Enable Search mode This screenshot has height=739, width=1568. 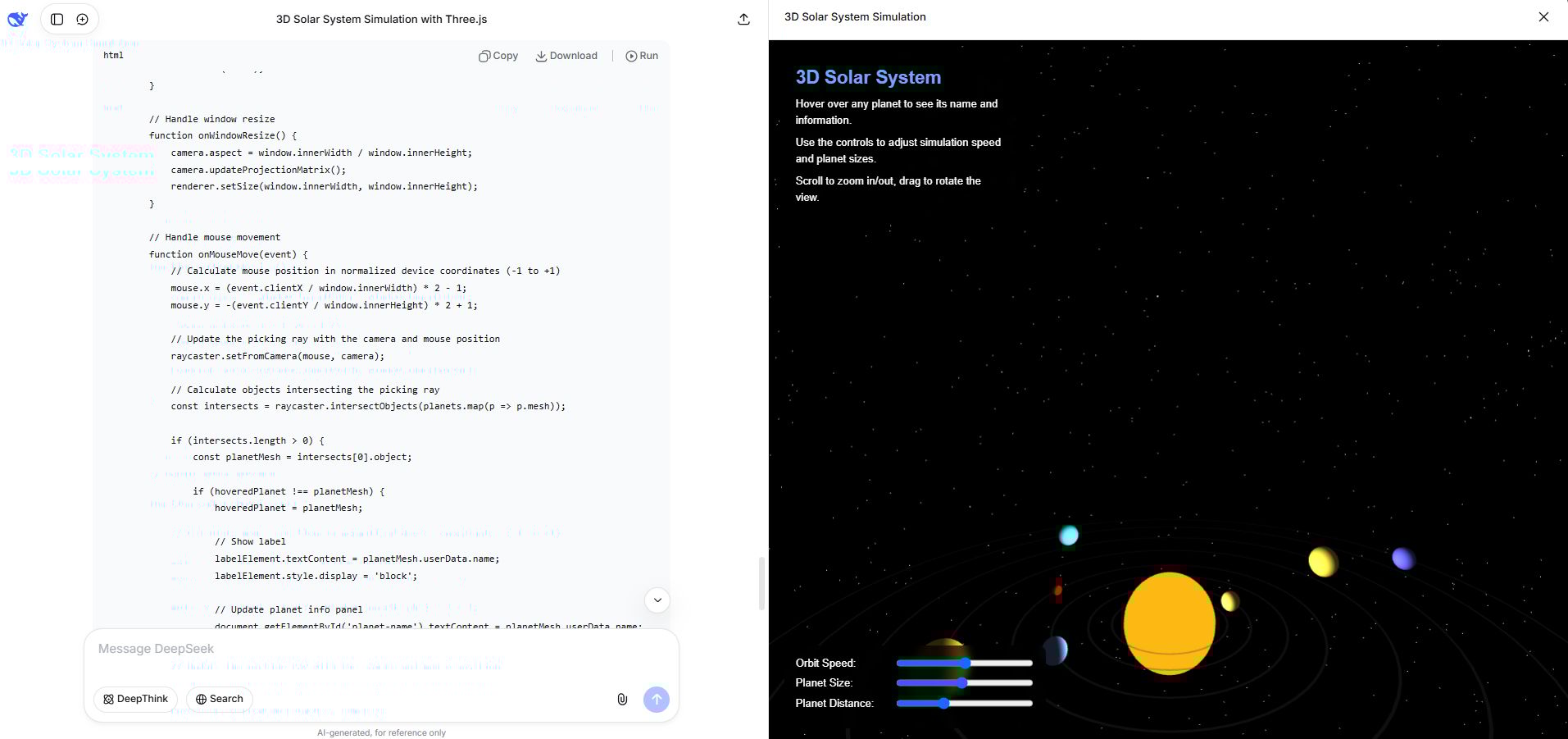[219, 699]
